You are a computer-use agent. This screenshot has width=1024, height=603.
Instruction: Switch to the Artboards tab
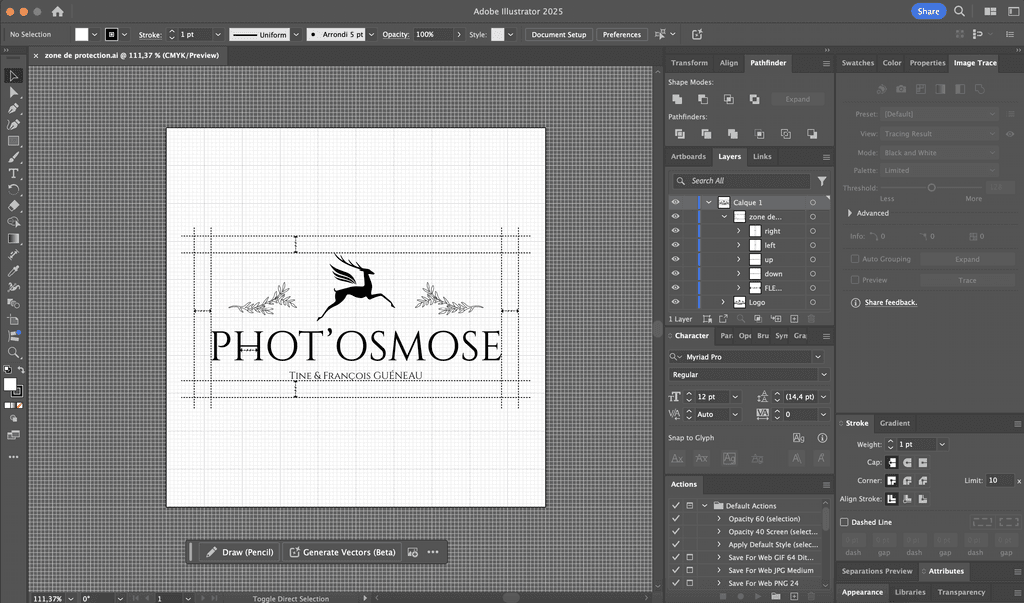[688, 157]
